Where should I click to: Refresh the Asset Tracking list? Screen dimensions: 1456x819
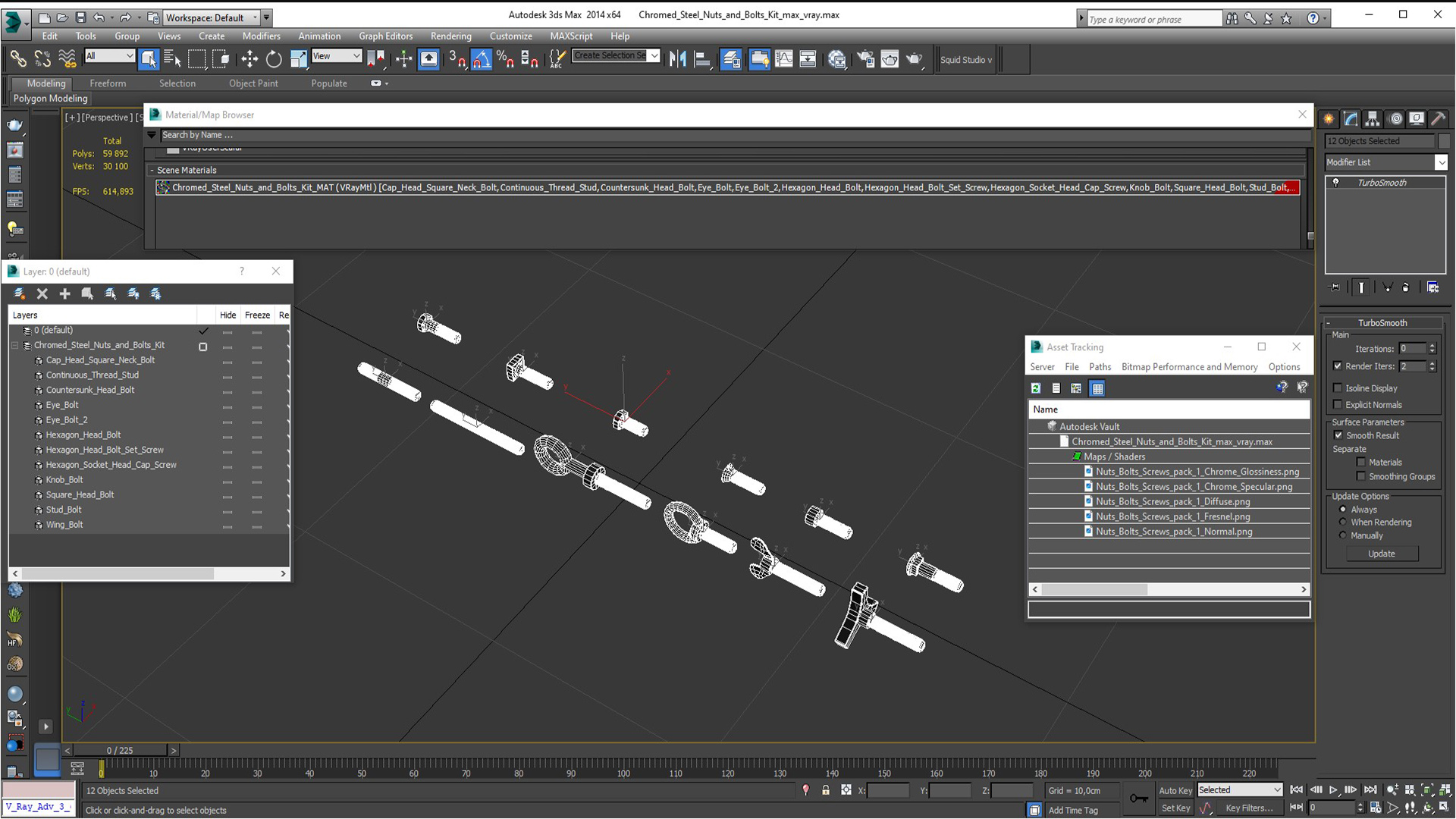[x=1036, y=388]
